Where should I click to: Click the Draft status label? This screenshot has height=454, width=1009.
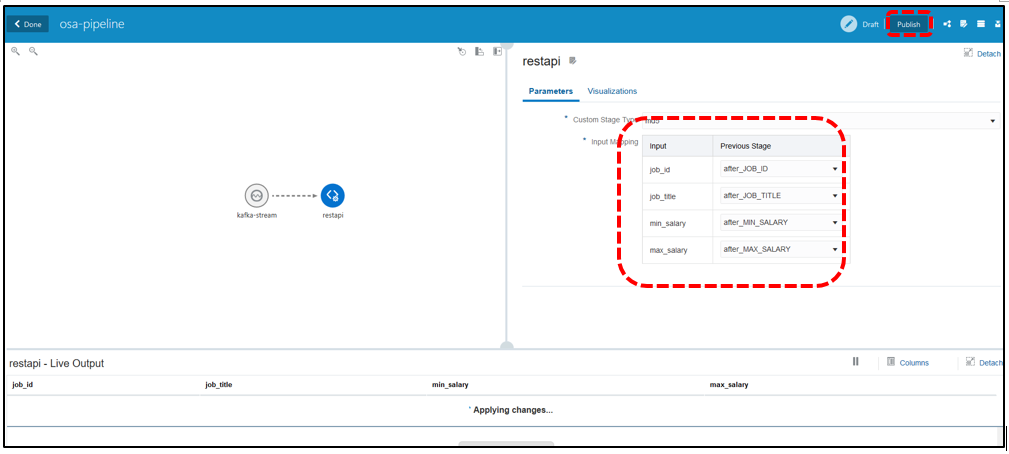(871, 24)
